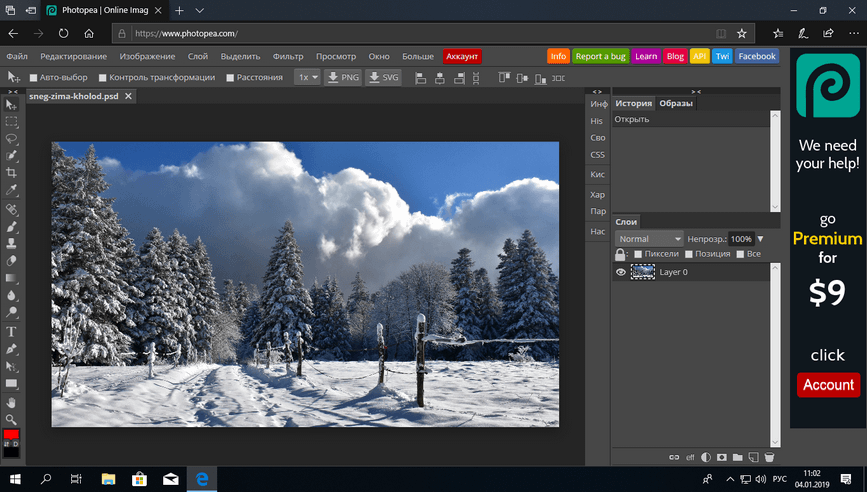
Task: Enable the Авто-выбор checkbox
Action: 33,78
